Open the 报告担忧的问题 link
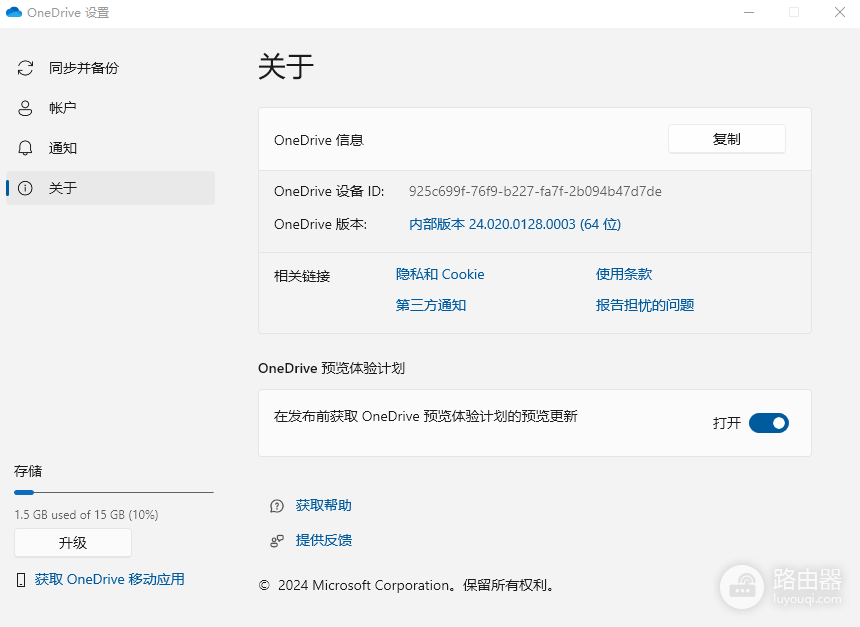This screenshot has width=860, height=627. [645, 305]
